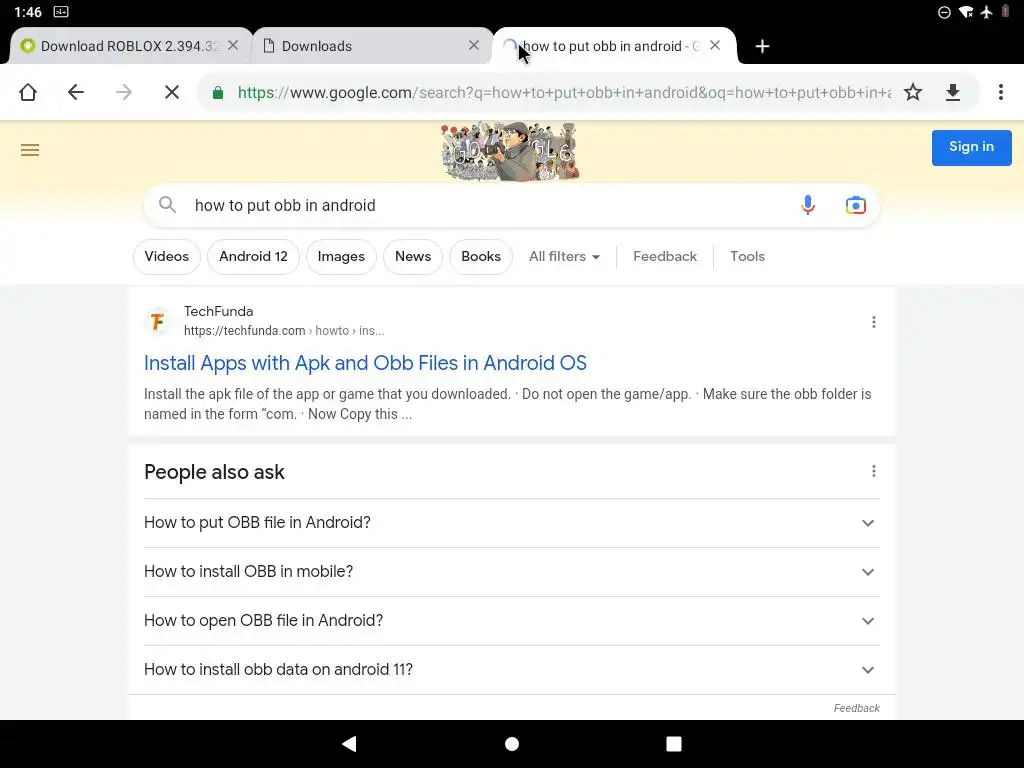Close the Download ROBLOX tab
This screenshot has height=768, width=1024.
point(233,46)
